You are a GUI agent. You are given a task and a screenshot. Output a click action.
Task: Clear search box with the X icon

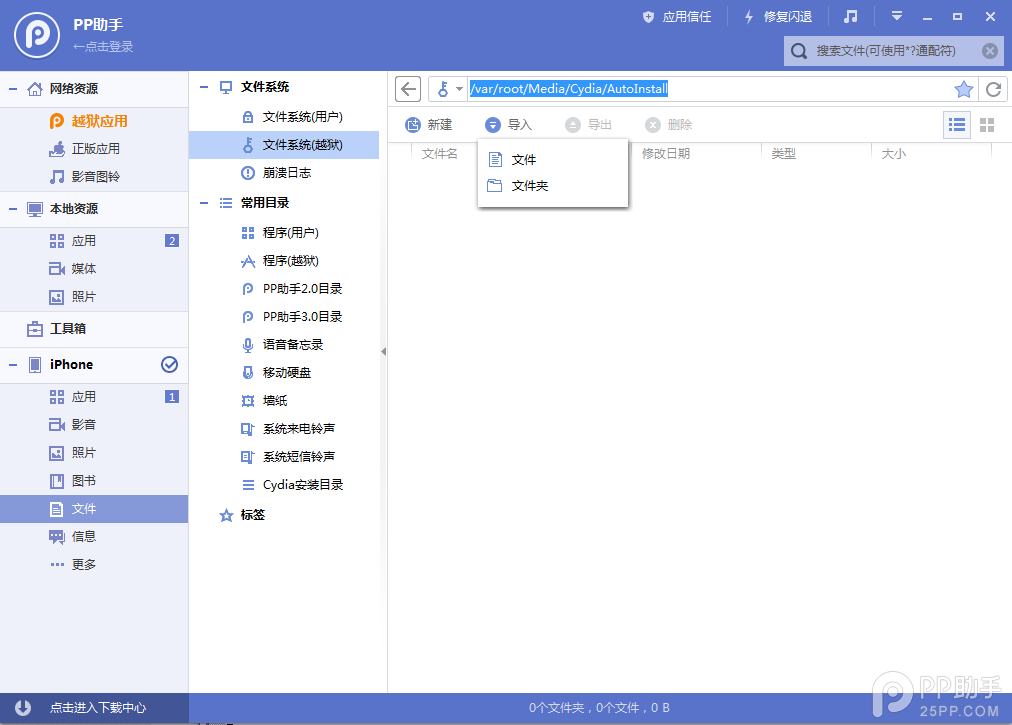coord(988,50)
